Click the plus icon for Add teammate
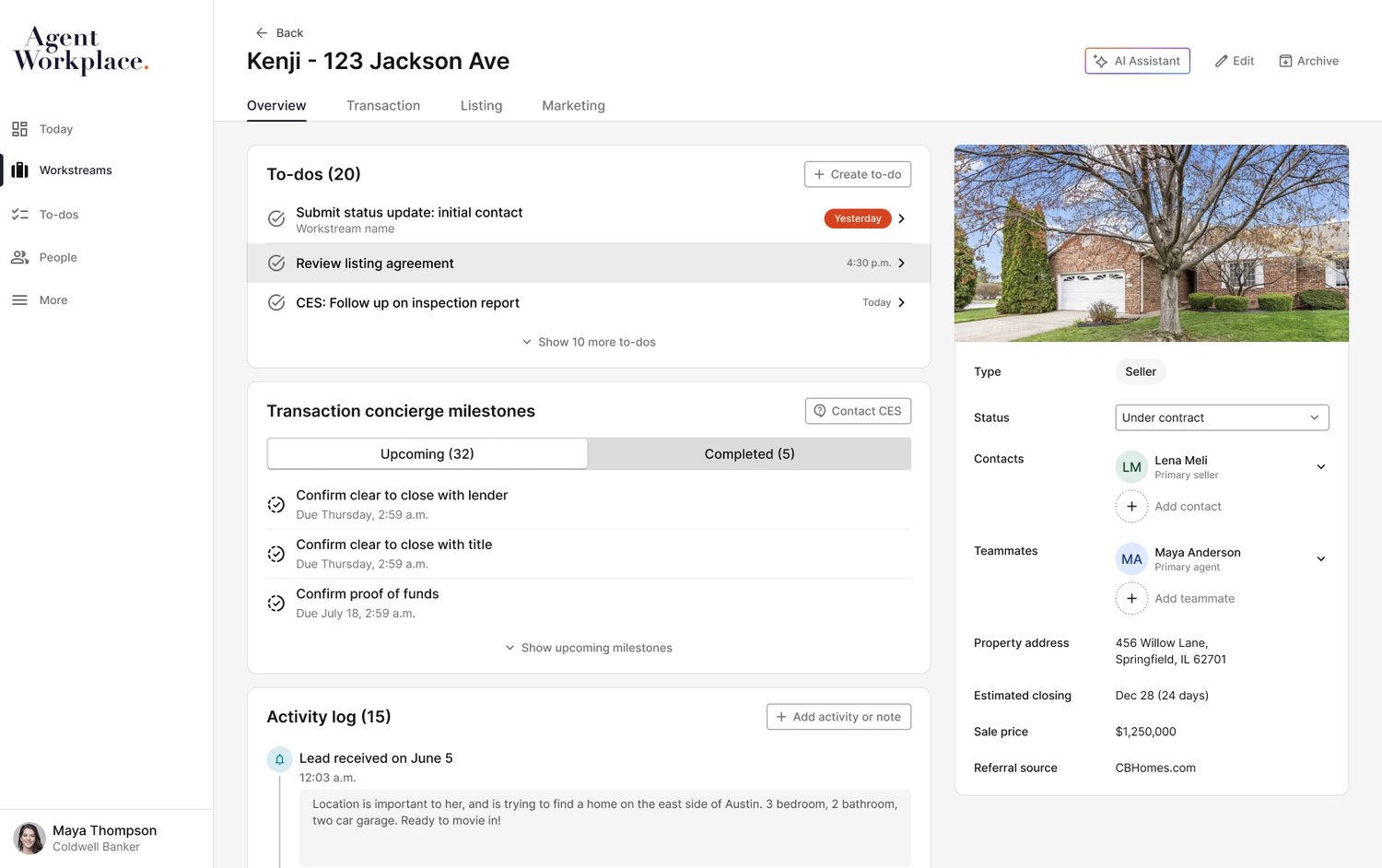This screenshot has height=868, width=1382. 1131,599
